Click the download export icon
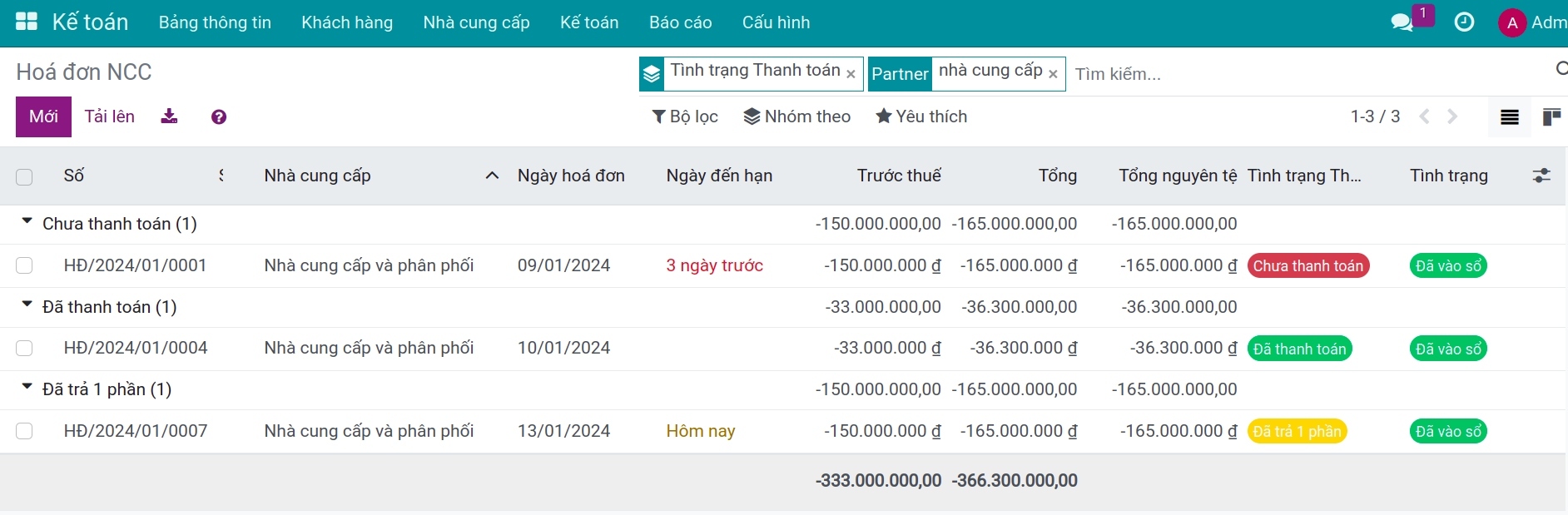 click(169, 116)
